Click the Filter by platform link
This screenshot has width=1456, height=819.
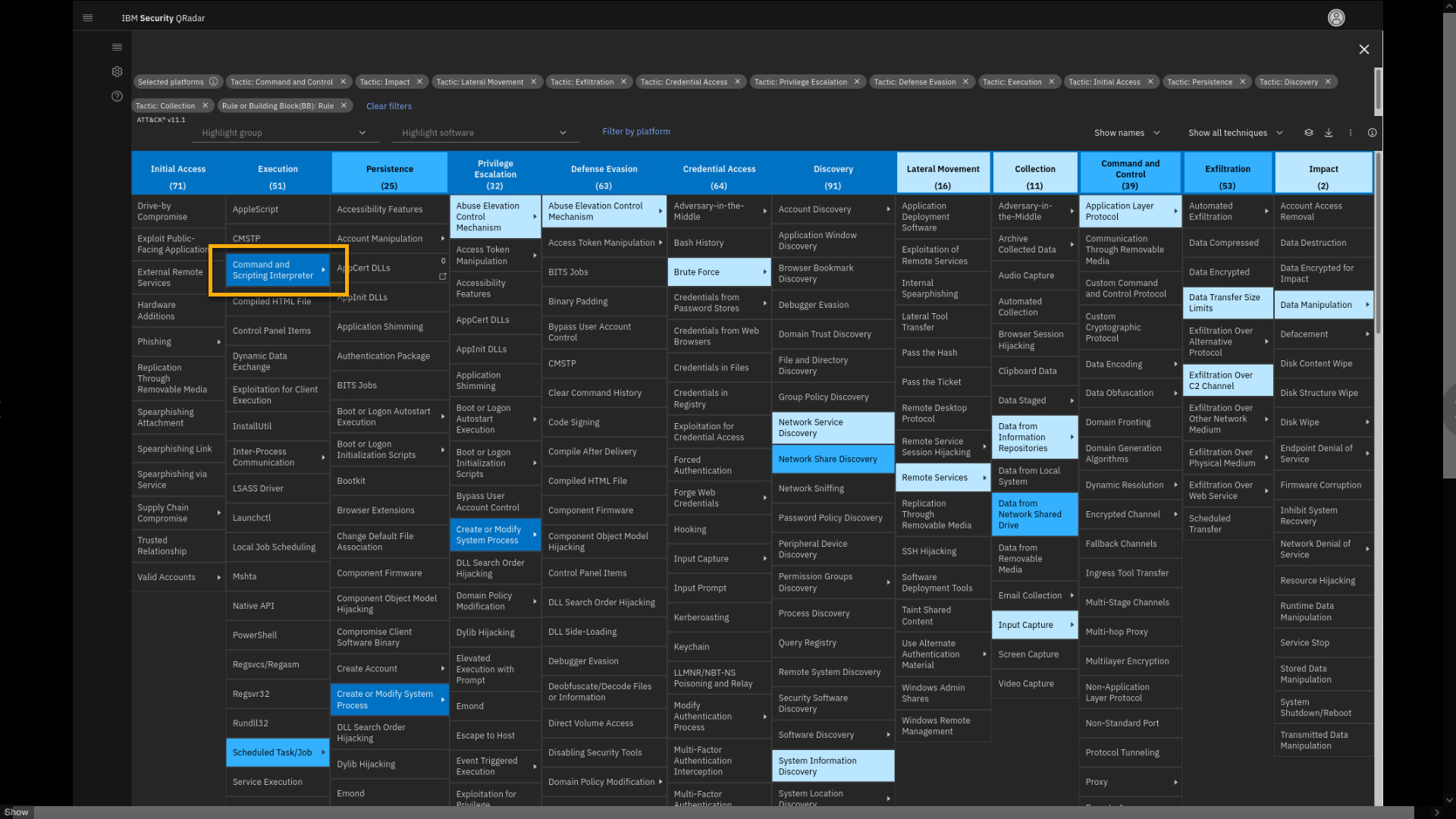[636, 132]
